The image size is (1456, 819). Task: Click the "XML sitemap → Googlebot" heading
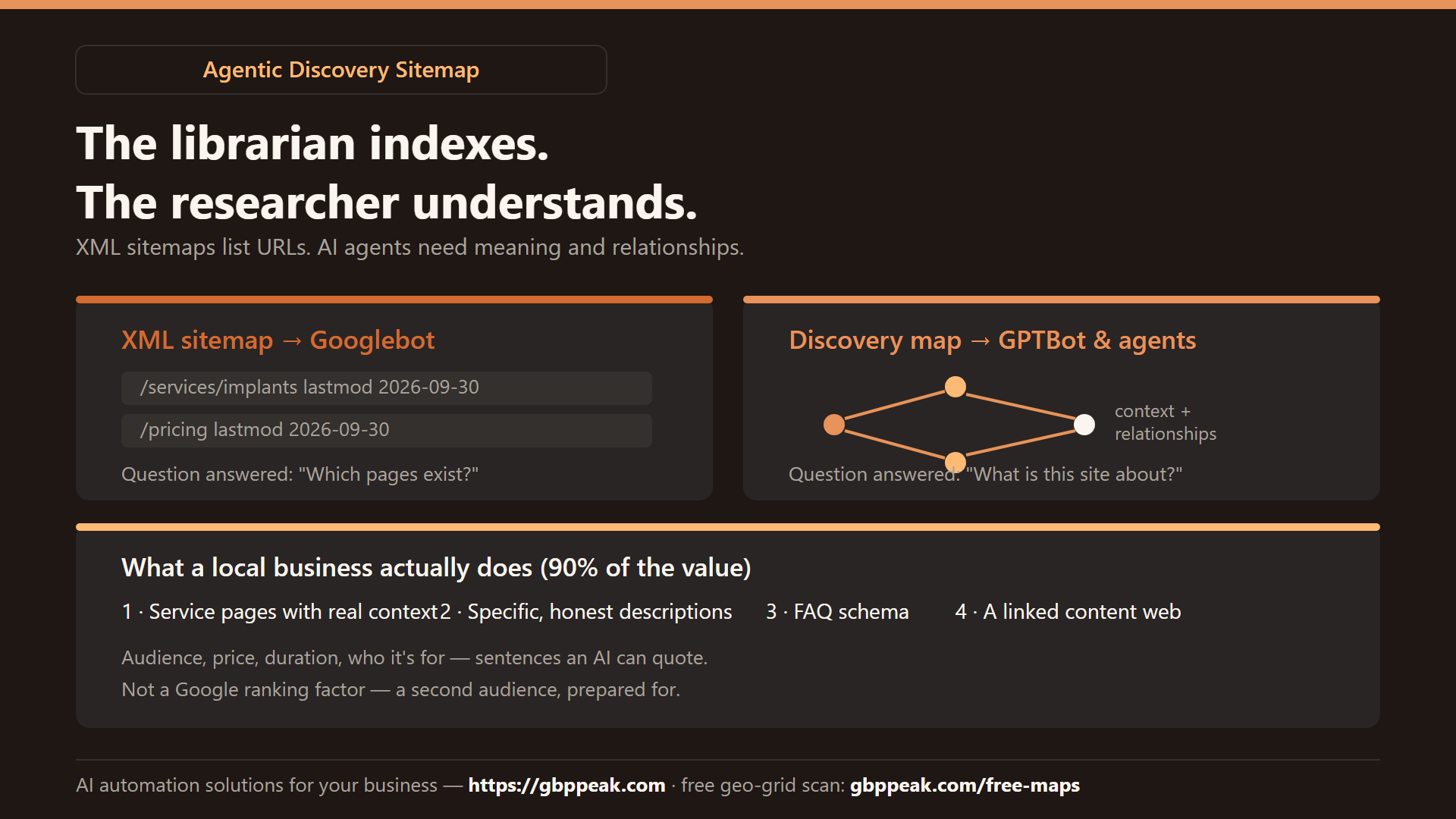click(278, 340)
